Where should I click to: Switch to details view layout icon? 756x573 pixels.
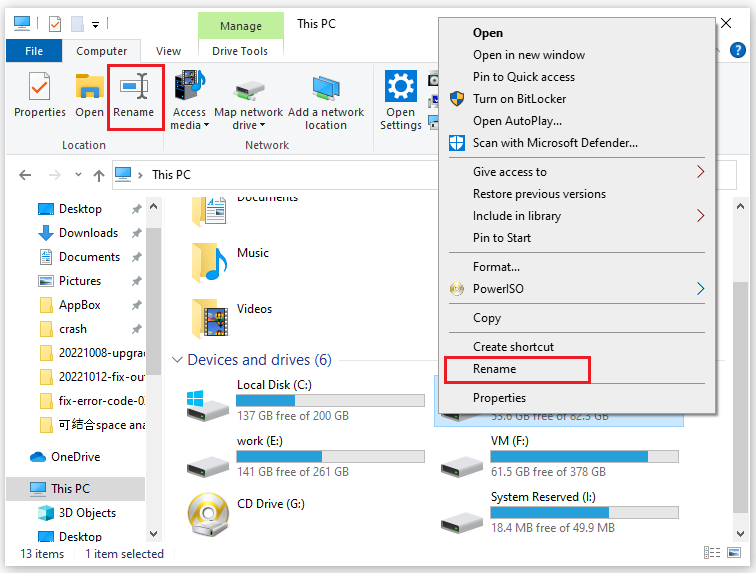pos(712,553)
